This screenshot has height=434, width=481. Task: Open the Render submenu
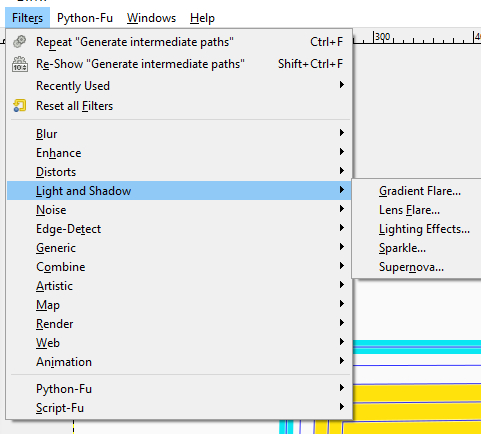(179, 324)
